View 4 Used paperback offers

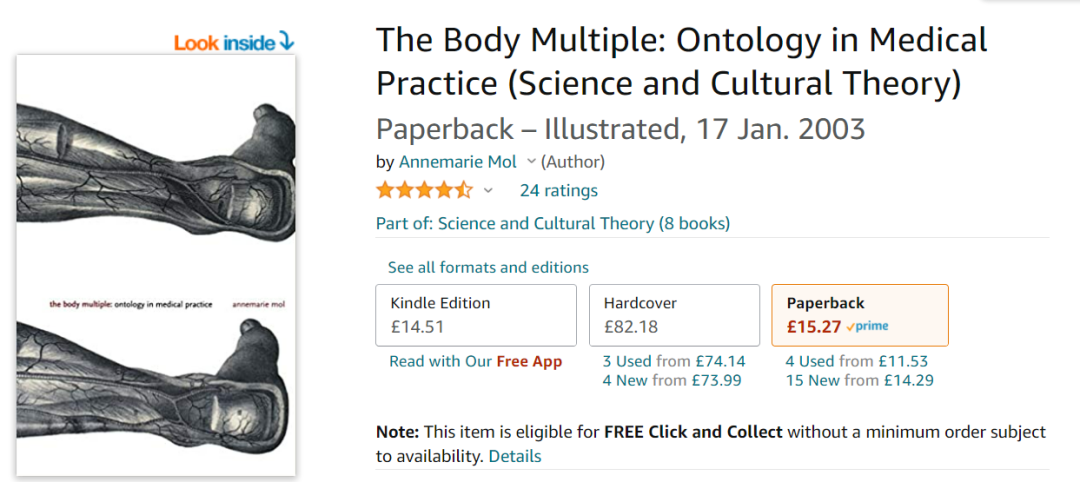(857, 361)
